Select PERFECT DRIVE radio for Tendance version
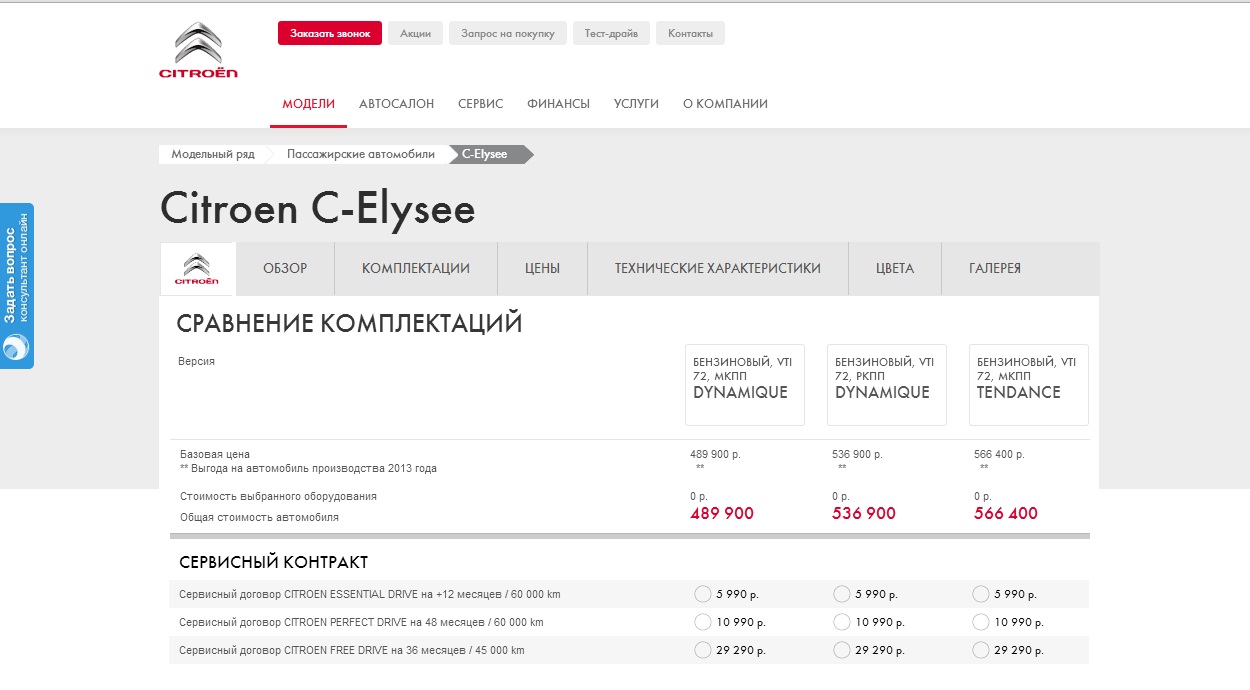1250x690 pixels. [980, 623]
